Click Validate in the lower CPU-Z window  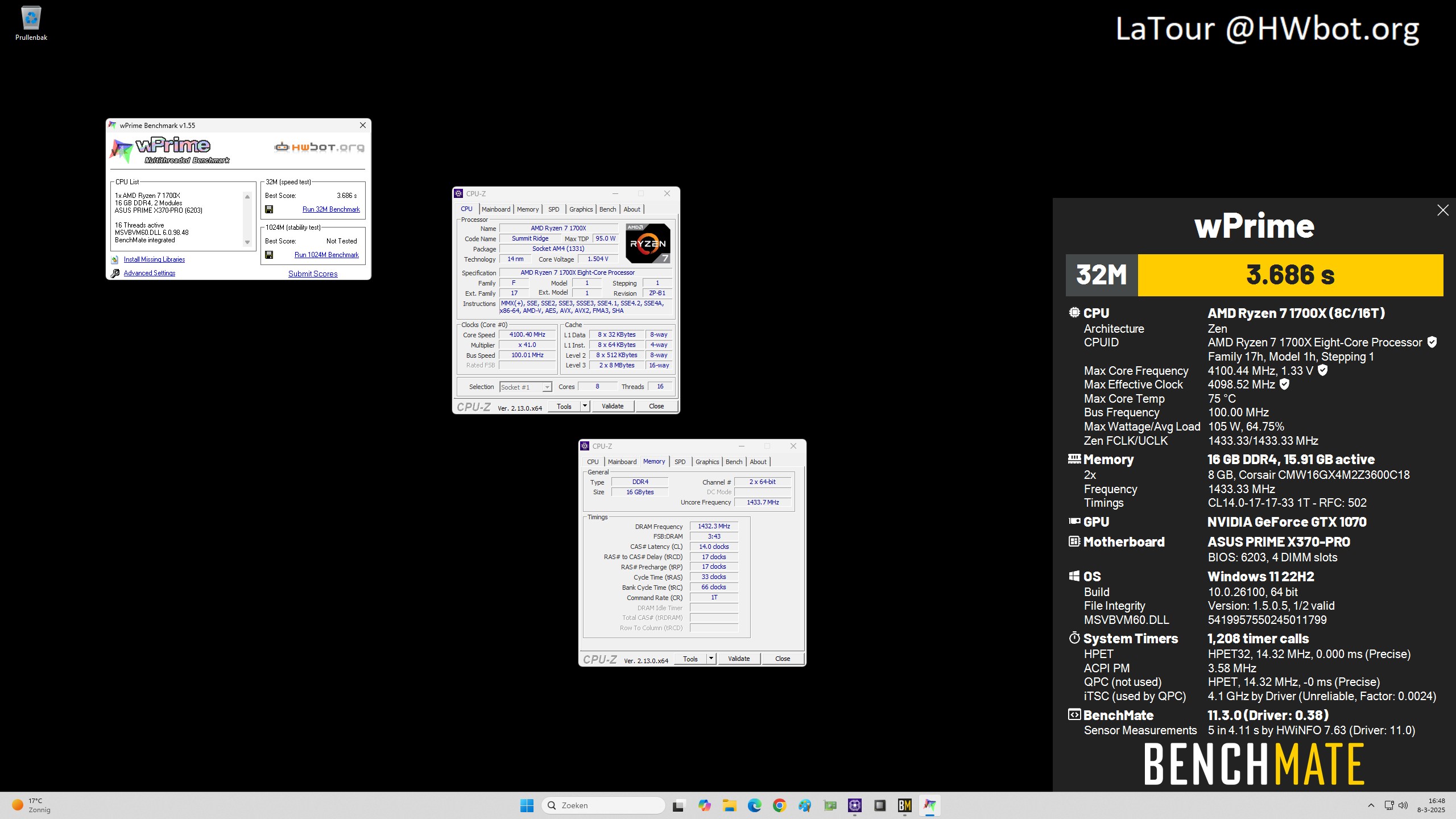pos(739,659)
